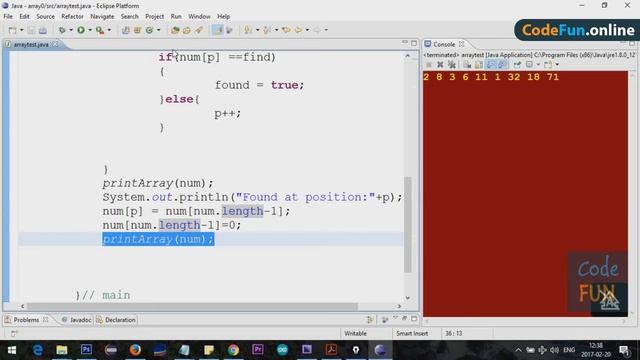Viewport: 640px width, 360px height.
Task: Click the editor horizontal scrollbar thumb
Action: [x=192, y=306]
